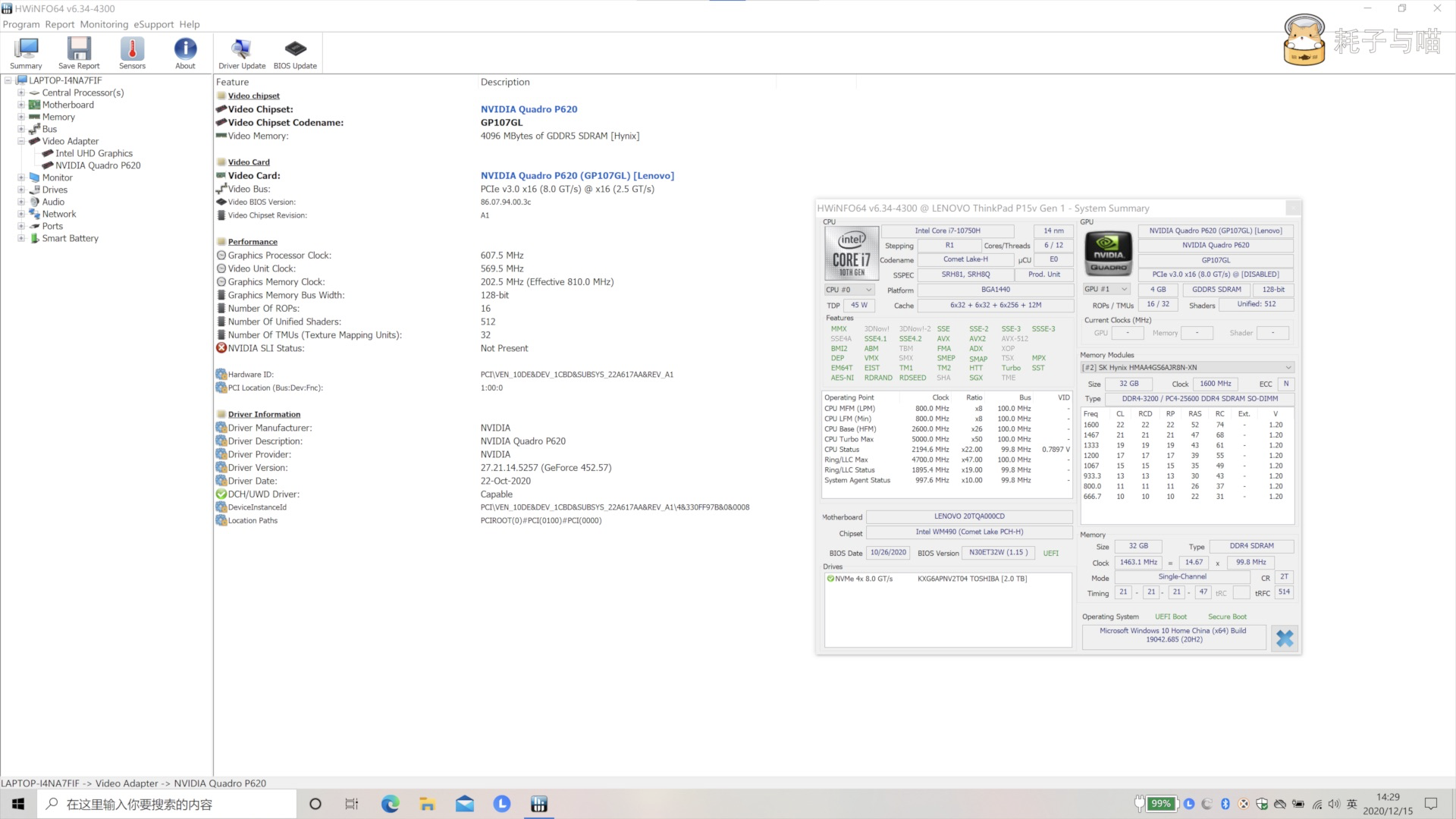Open Mail app from taskbar
Screen dimensions: 1456x819
(464, 804)
